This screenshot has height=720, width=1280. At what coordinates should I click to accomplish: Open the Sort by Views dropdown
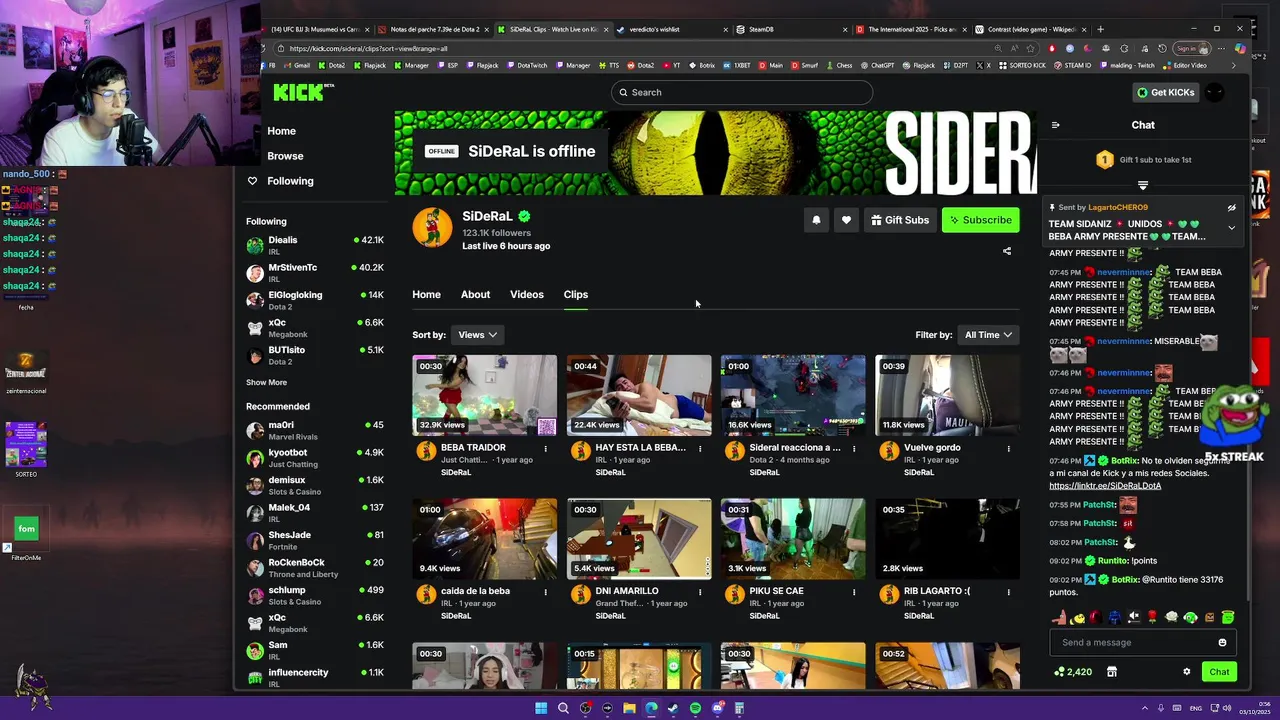click(x=478, y=335)
